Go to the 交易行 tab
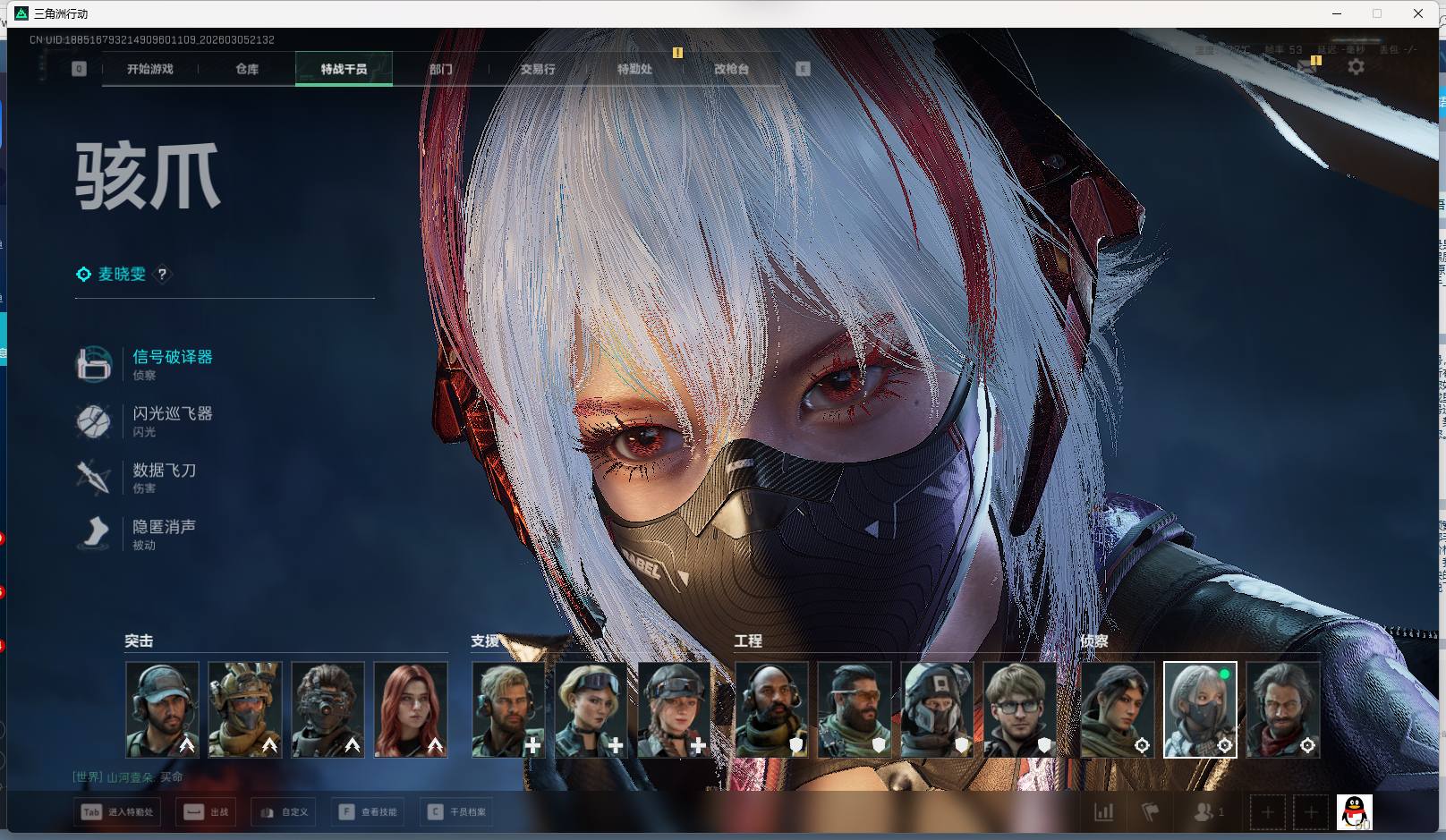 [538, 69]
